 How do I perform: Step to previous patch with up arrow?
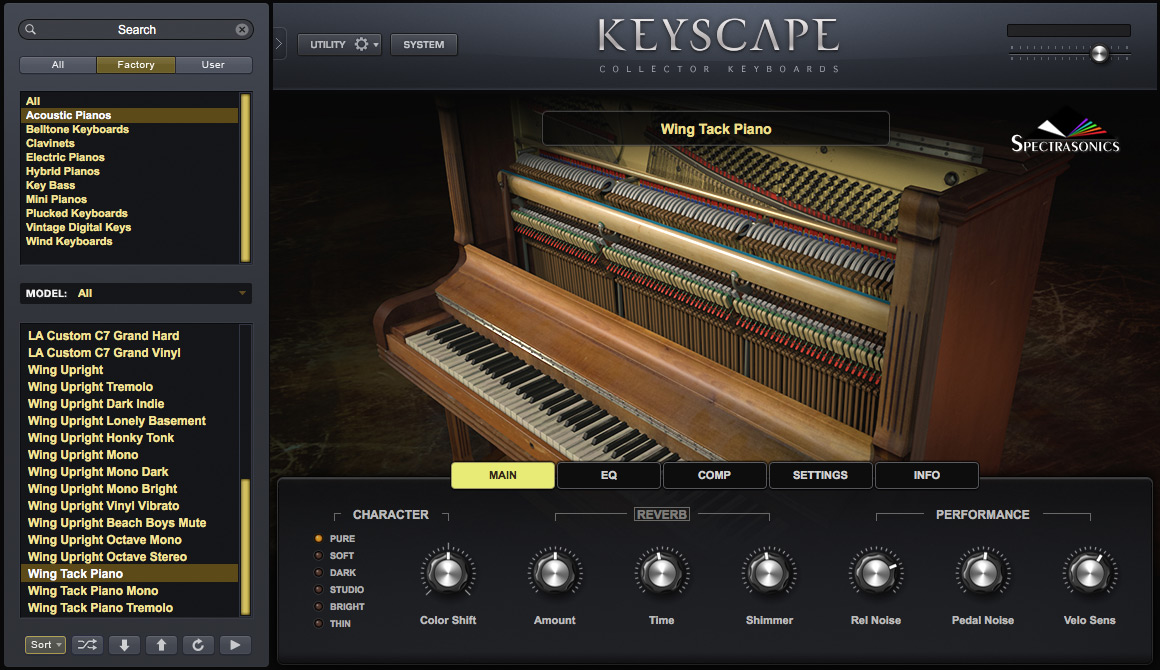pos(161,645)
